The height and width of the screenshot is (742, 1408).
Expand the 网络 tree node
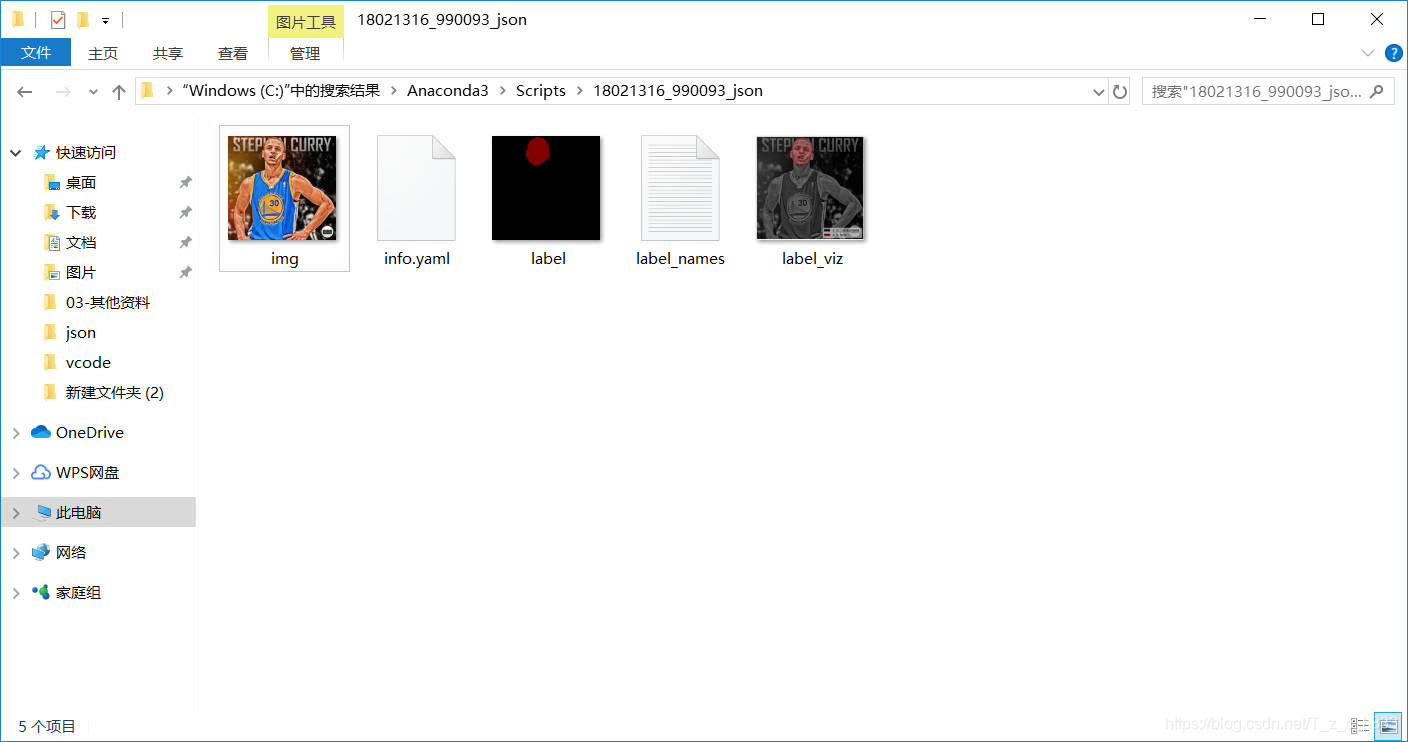click(16, 553)
